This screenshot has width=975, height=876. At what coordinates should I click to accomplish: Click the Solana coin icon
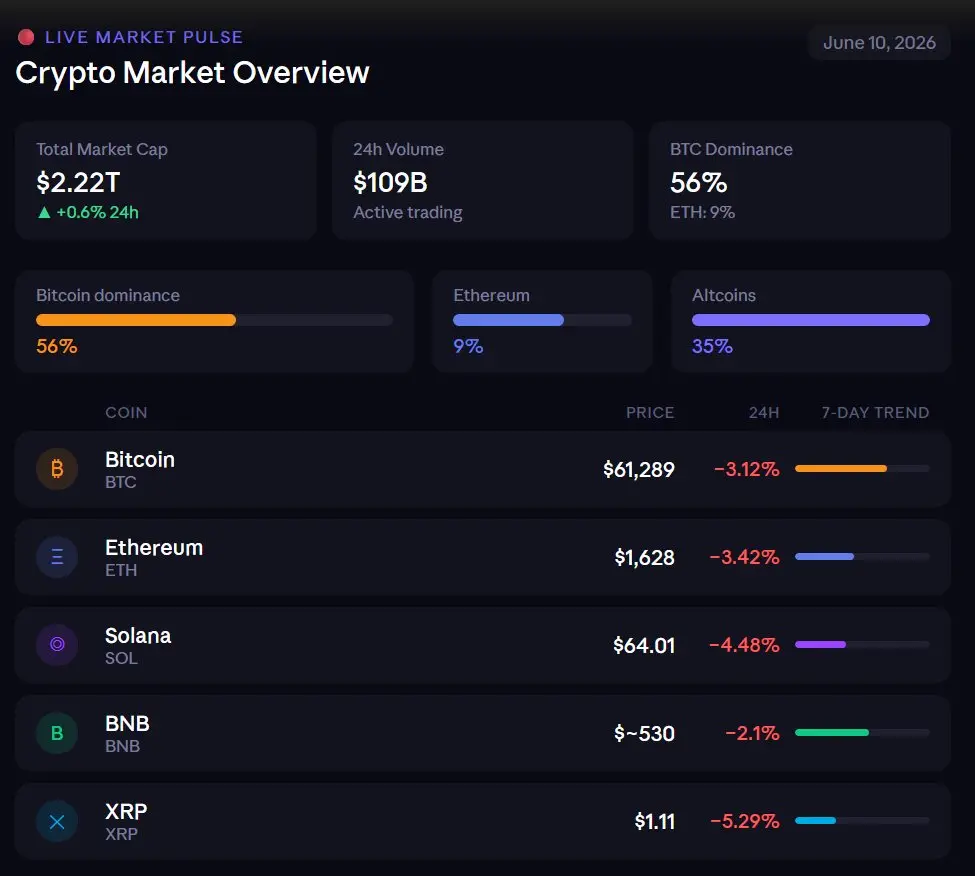[57, 645]
